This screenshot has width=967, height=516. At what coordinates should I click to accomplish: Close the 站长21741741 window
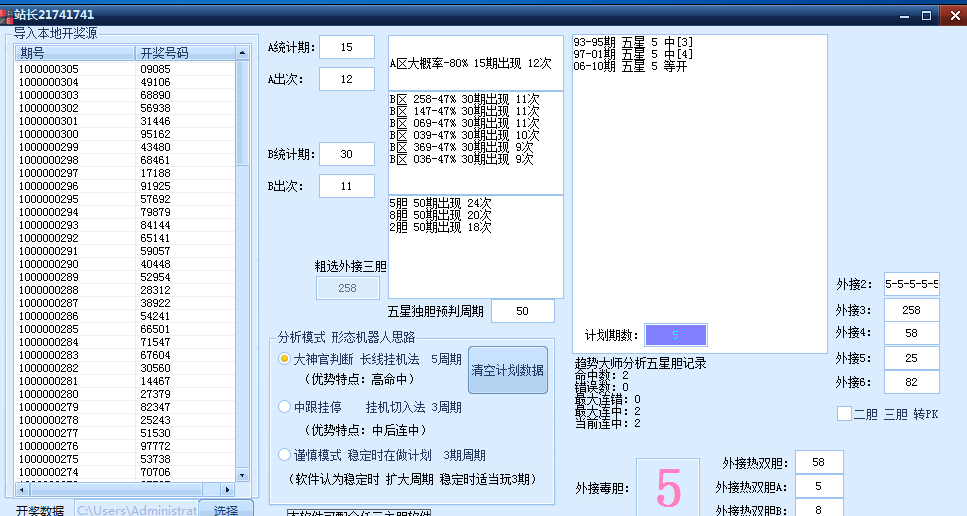pyautogui.click(x=954, y=15)
